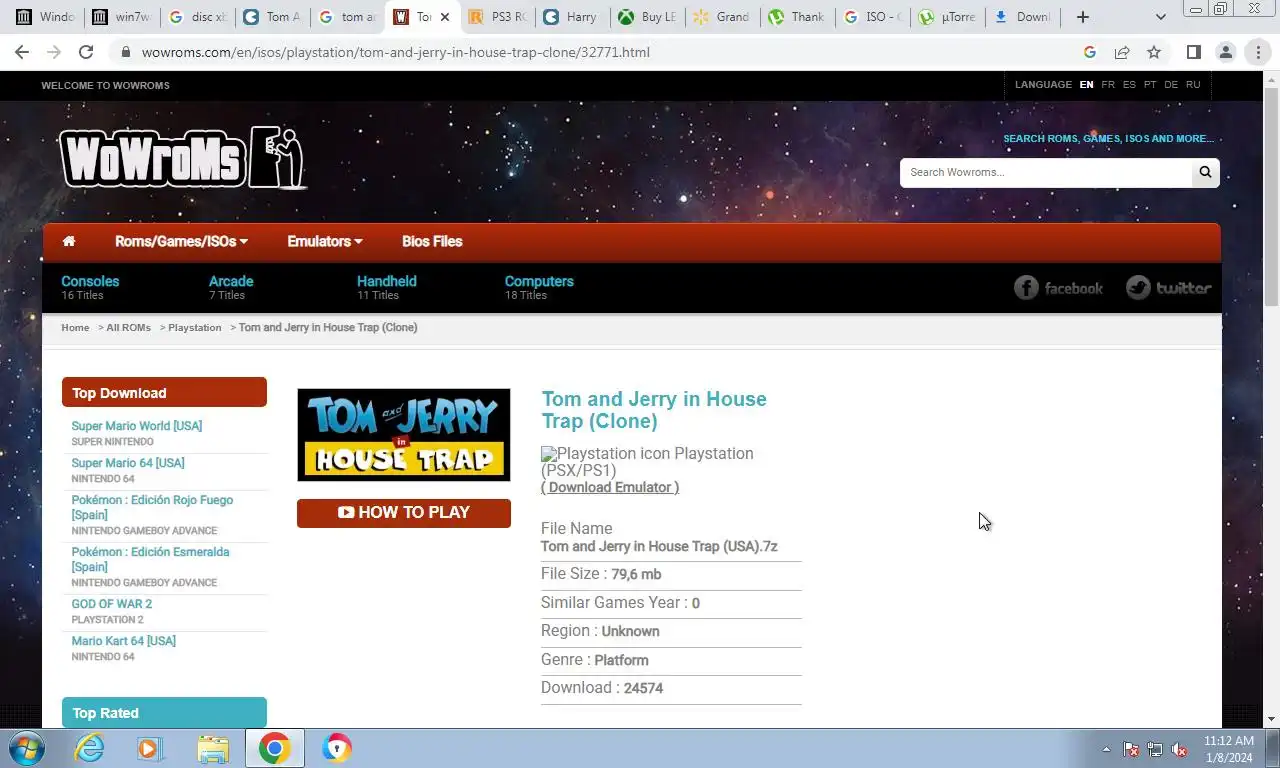
Task: Go forward using browser forward arrow
Action: point(54,52)
